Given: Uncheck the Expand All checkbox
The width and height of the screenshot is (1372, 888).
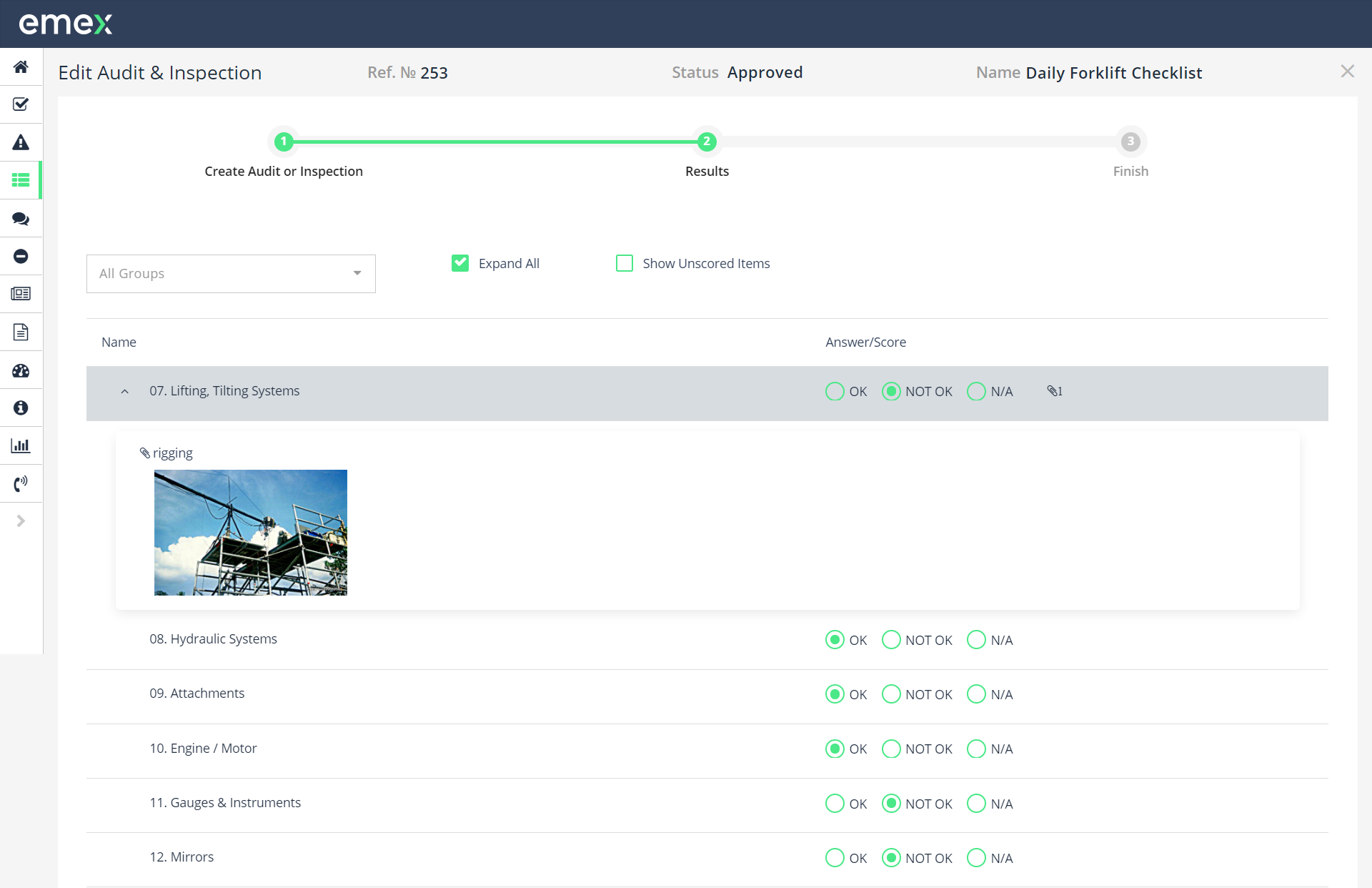Looking at the screenshot, I should coord(459,263).
